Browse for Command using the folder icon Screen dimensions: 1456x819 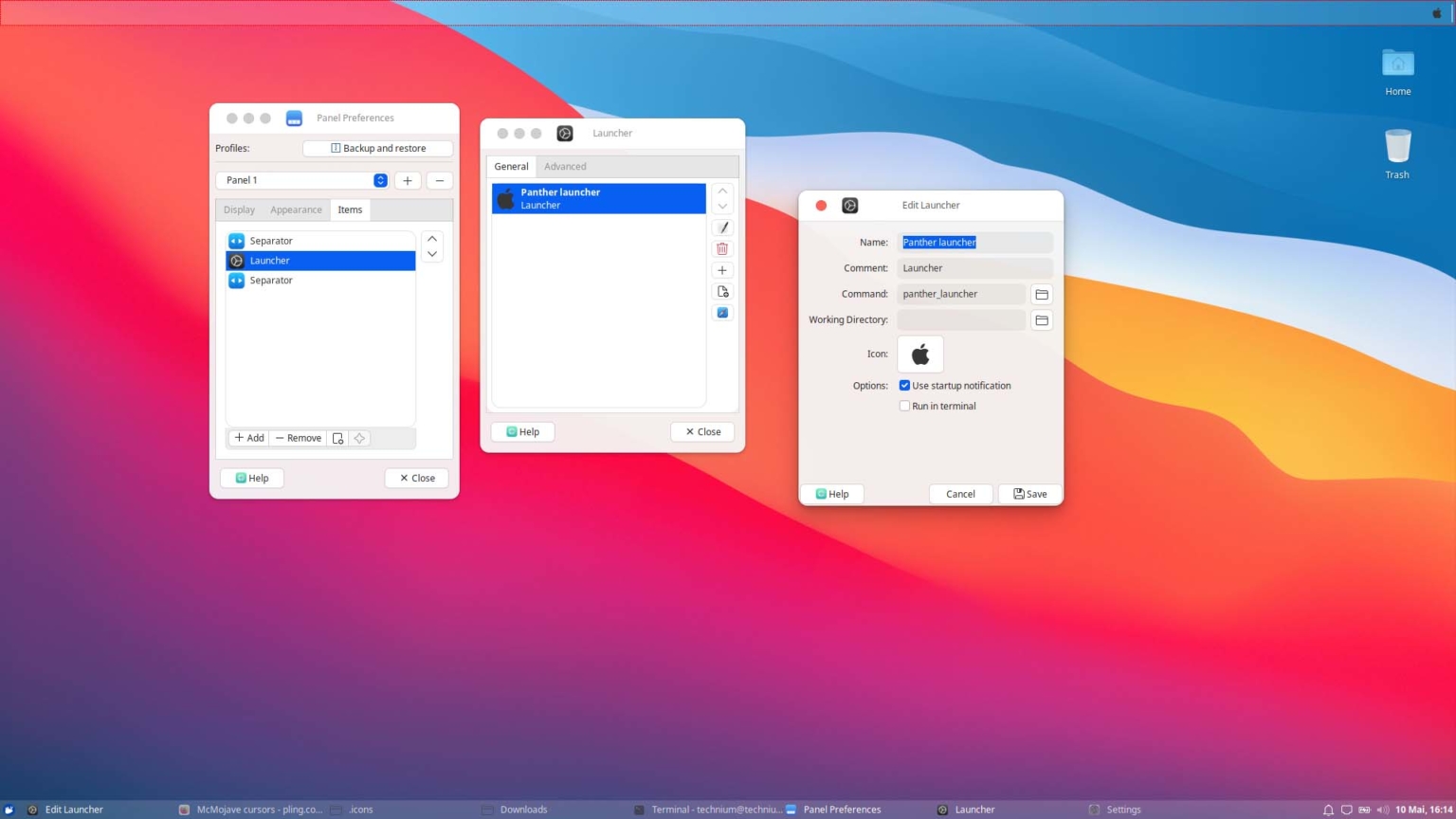pos(1042,294)
